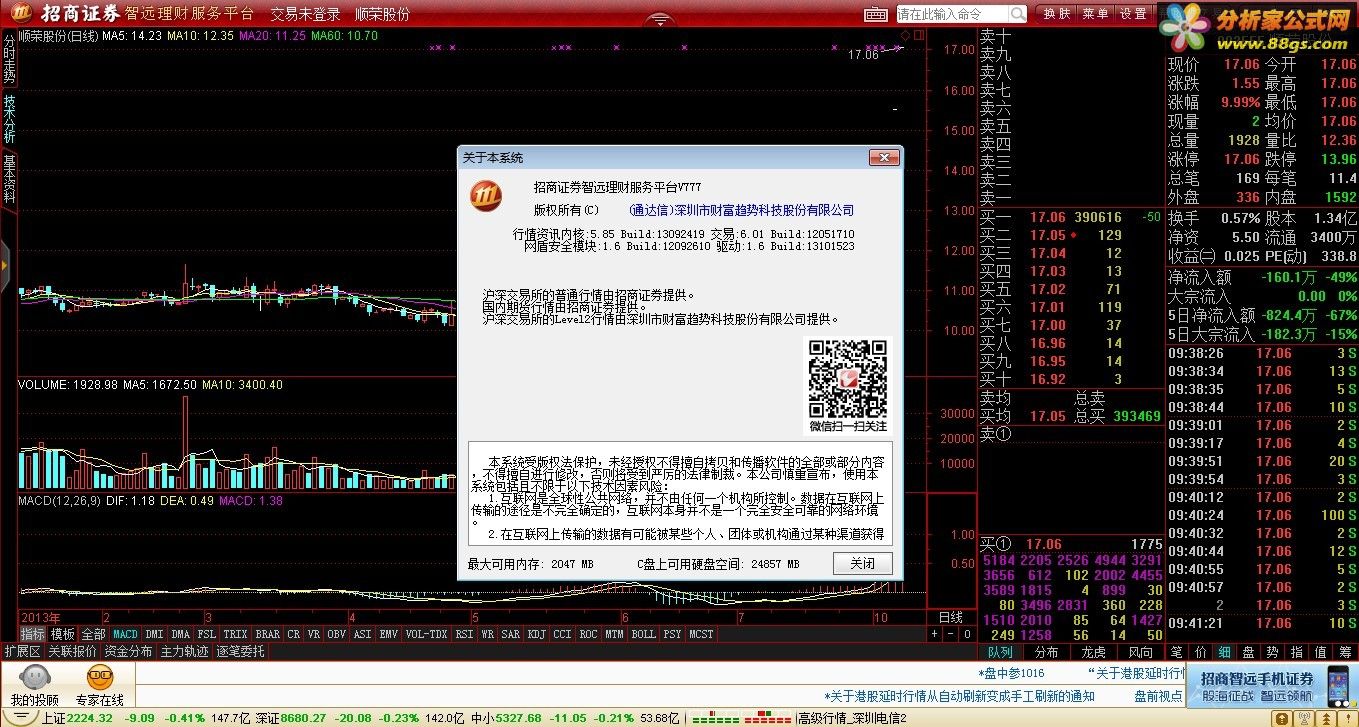Image resolution: width=1359 pixels, height=727 pixels.
Task: Select the 全部 indicator tab
Action: (93, 634)
